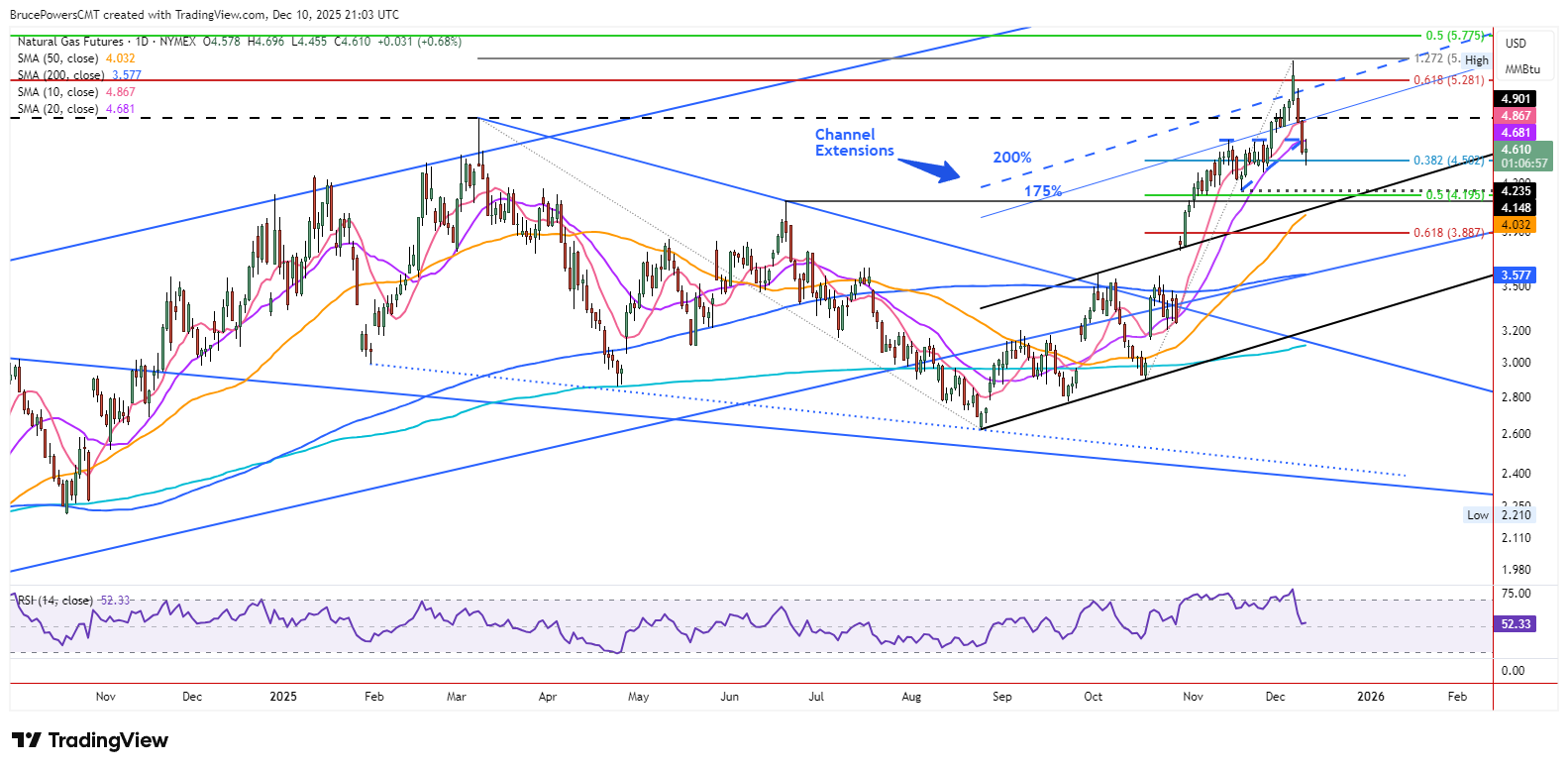Click the Low 2.210 marker label
The image size is (1568, 770).
(x=1500, y=515)
